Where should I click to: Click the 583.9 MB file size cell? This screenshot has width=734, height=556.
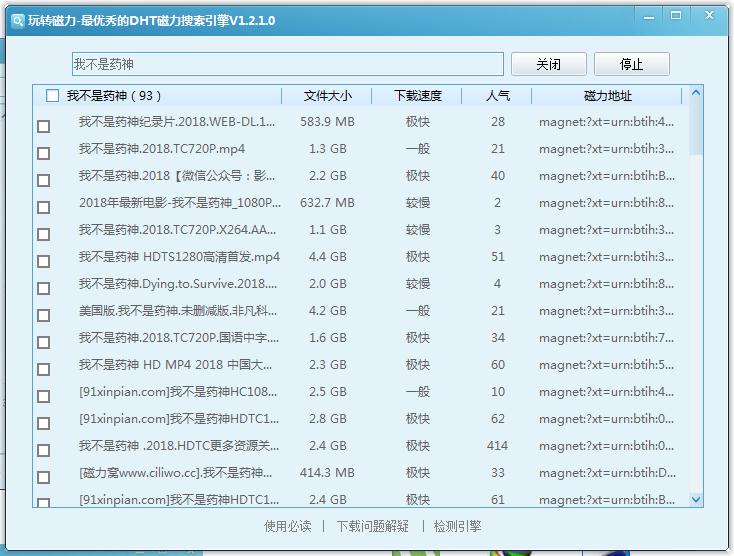pyautogui.click(x=327, y=122)
